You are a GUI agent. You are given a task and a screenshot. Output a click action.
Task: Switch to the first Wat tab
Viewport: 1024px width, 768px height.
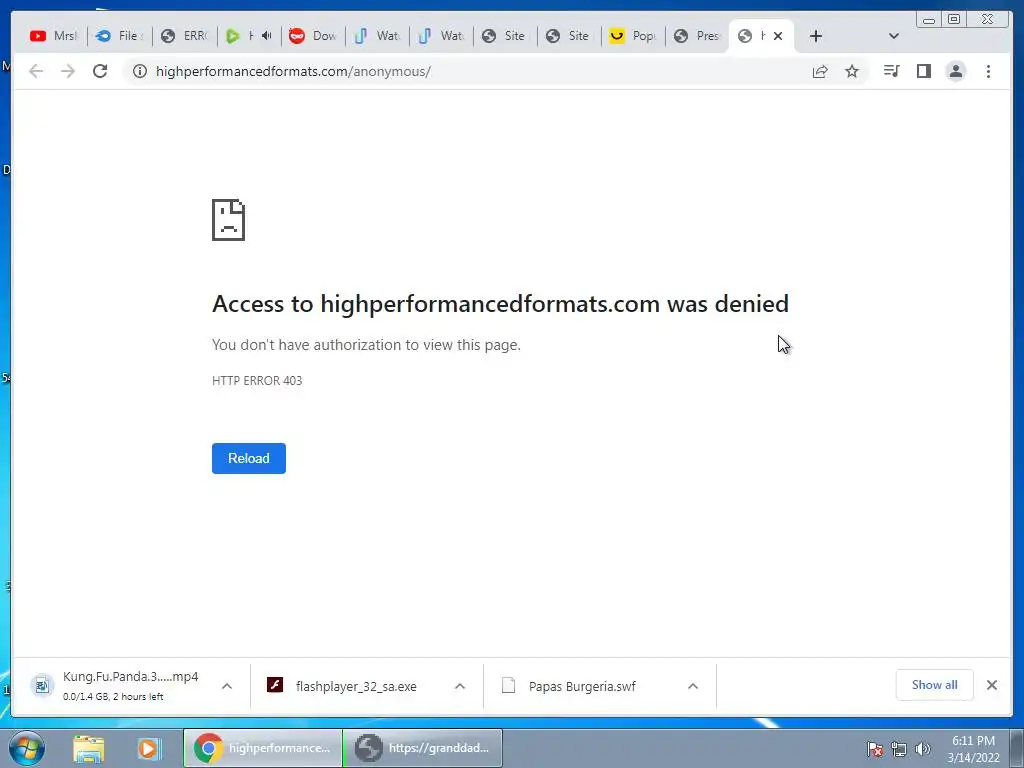377,36
